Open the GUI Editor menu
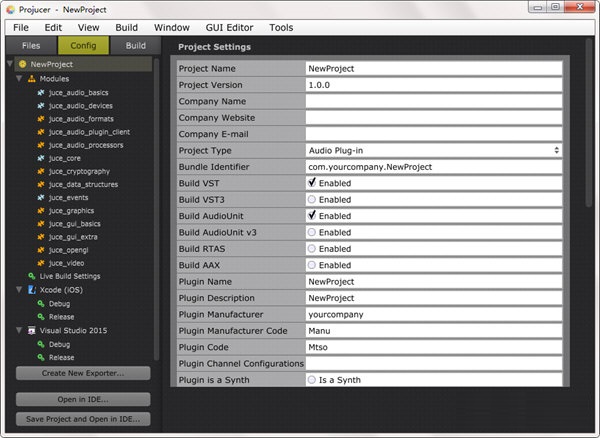 click(230, 28)
